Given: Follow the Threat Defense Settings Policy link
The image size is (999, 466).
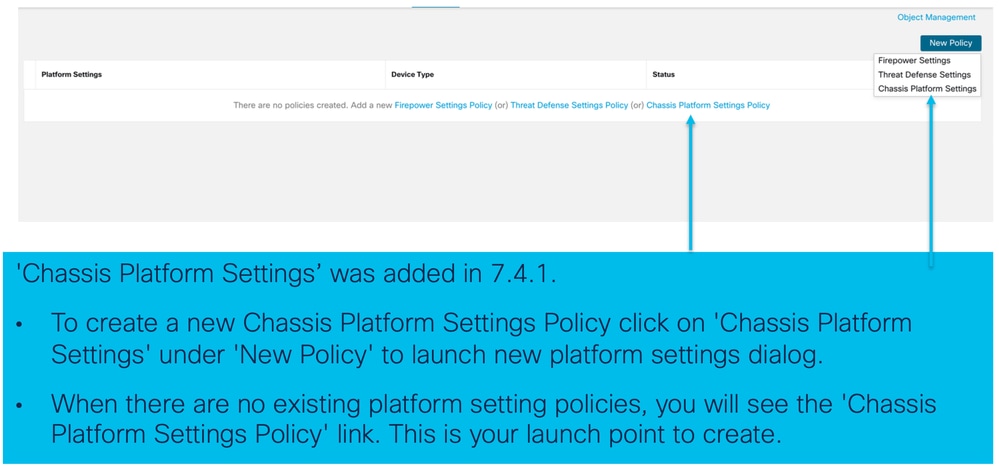Looking at the screenshot, I should [569, 105].
